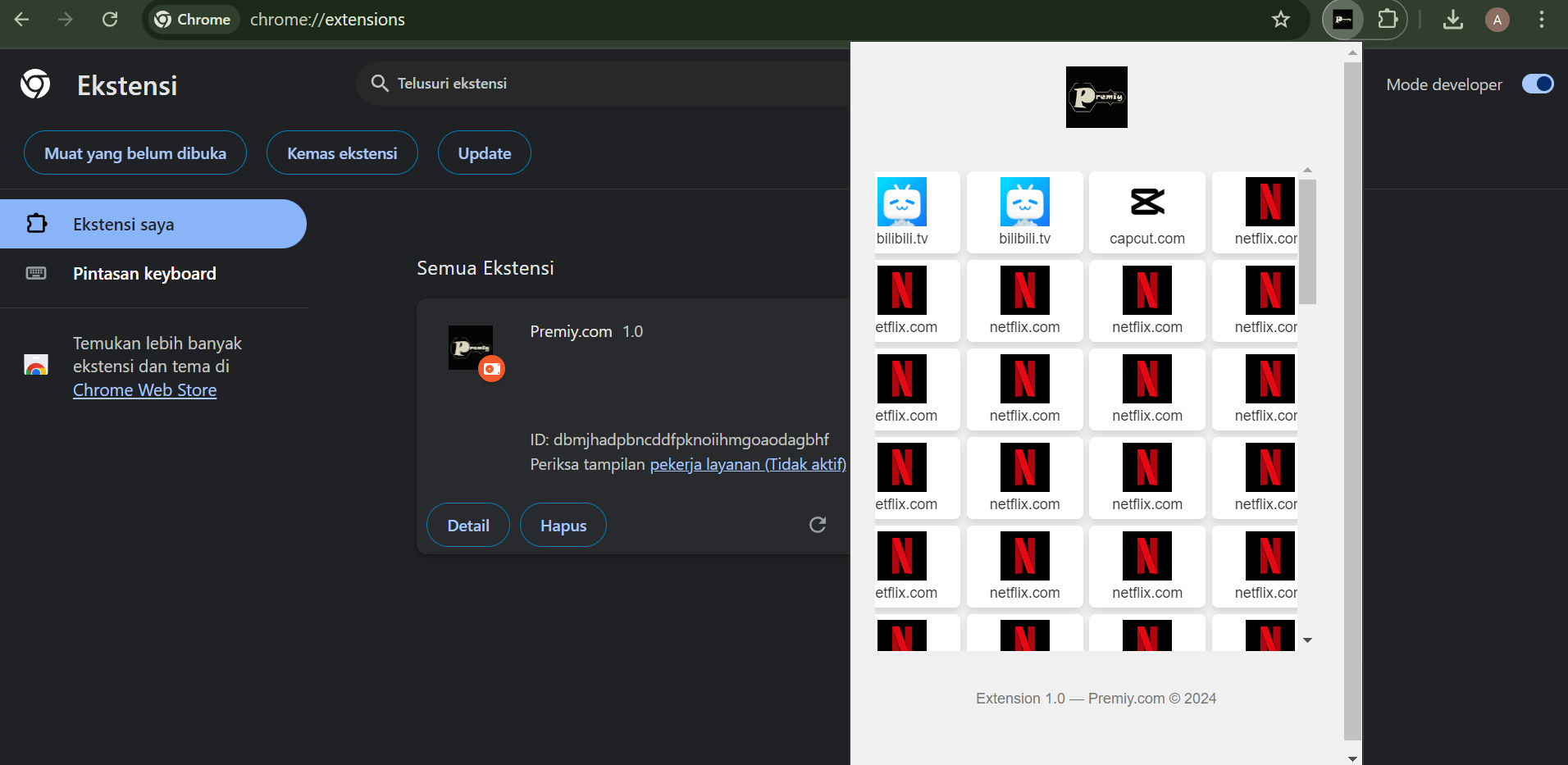Click the extension ID text
1568x765 pixels.
pyautogui.click(x=680, y=439)
